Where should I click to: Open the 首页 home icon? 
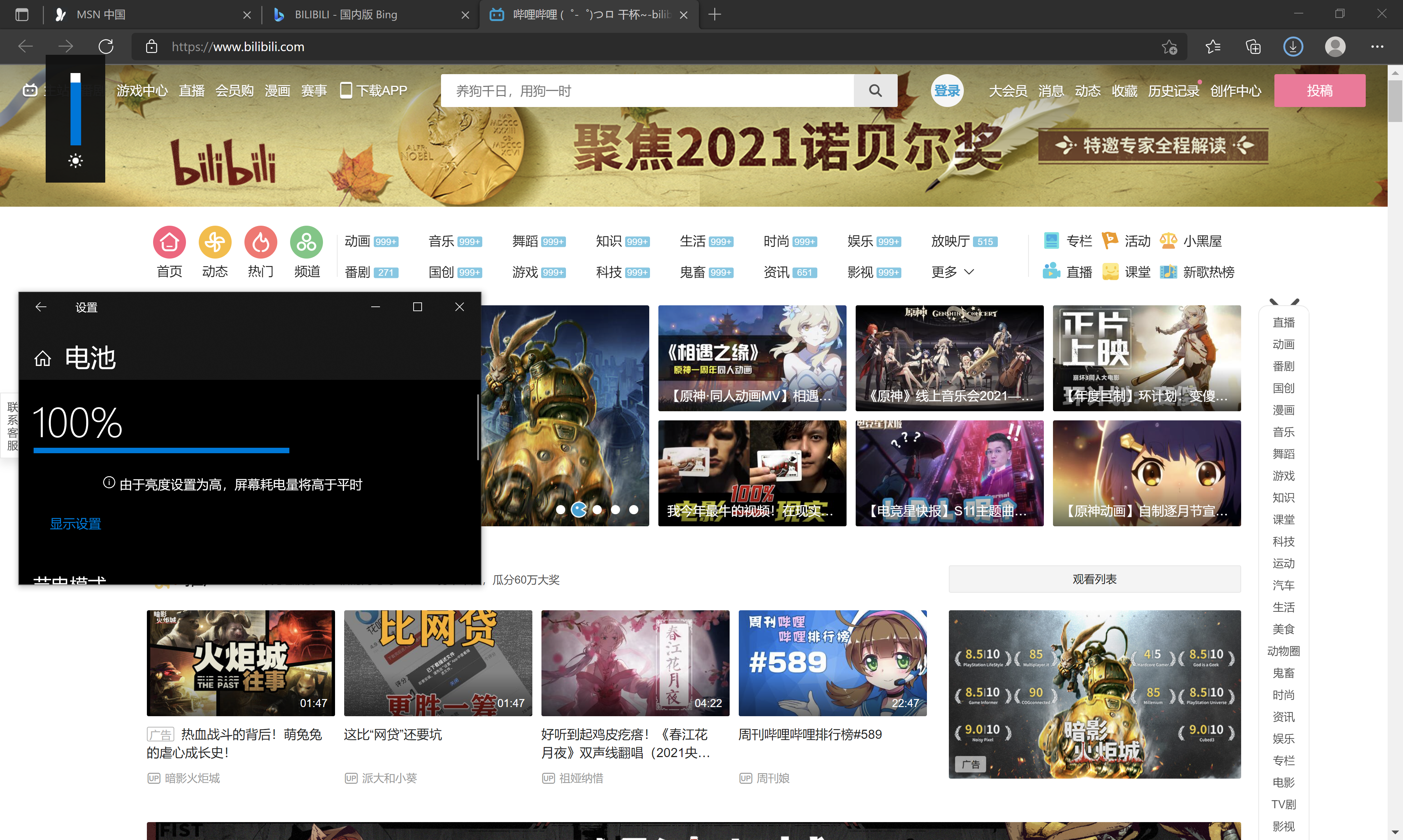point(169,242)
